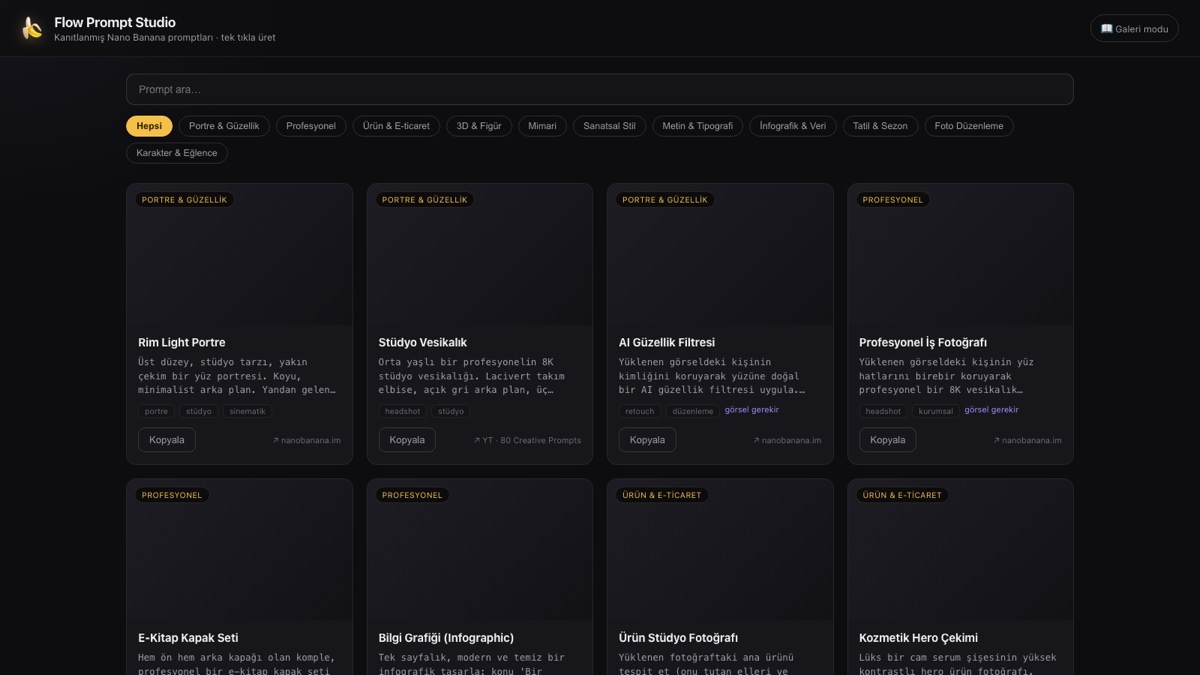The height and width of the screenshot is (675, 1200).
Task: Choose the 3D & Figür filter
Action: point(479,126)
